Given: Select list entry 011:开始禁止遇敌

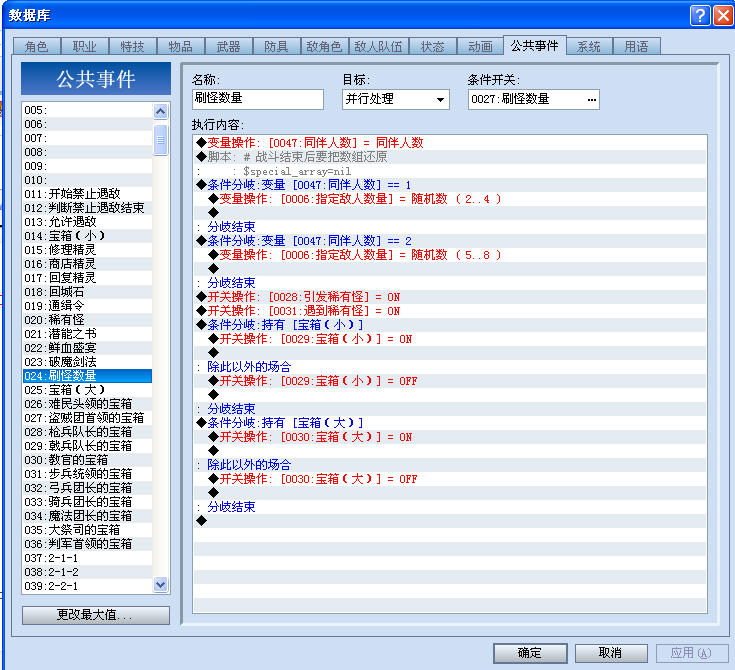Looking at the screenshot, I should coord(88,194).
